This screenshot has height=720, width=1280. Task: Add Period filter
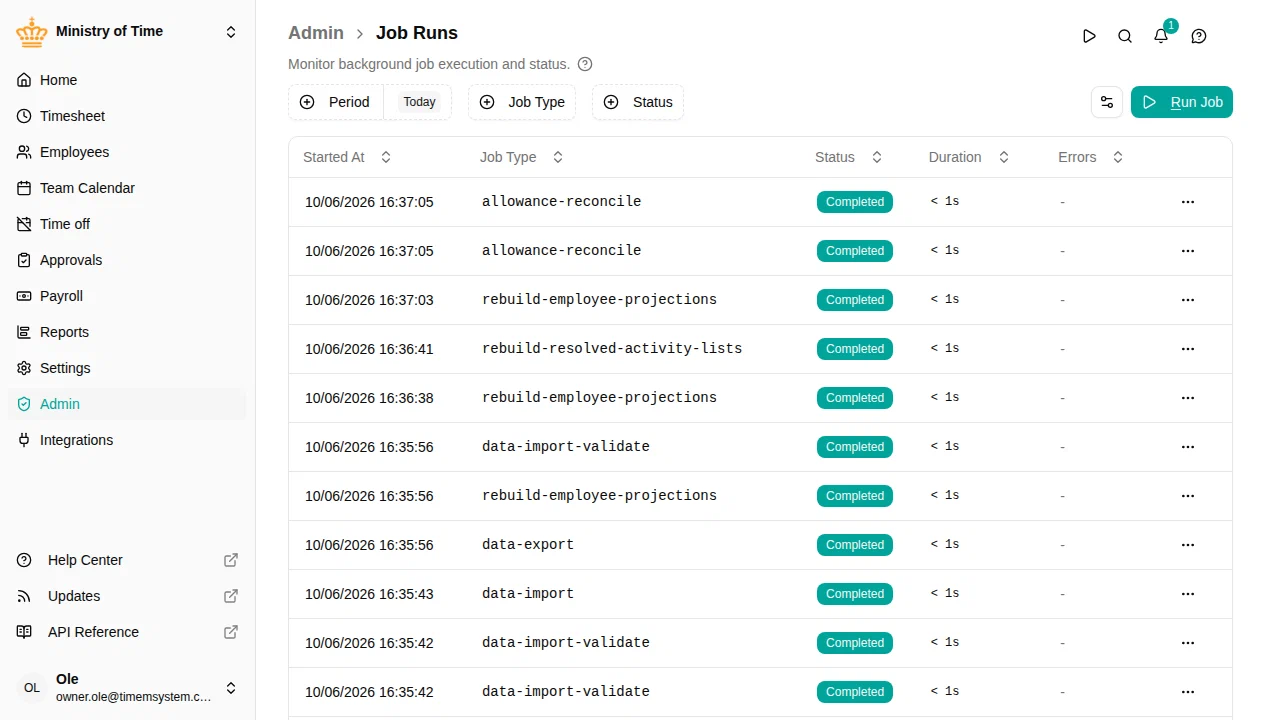point(336,102)
